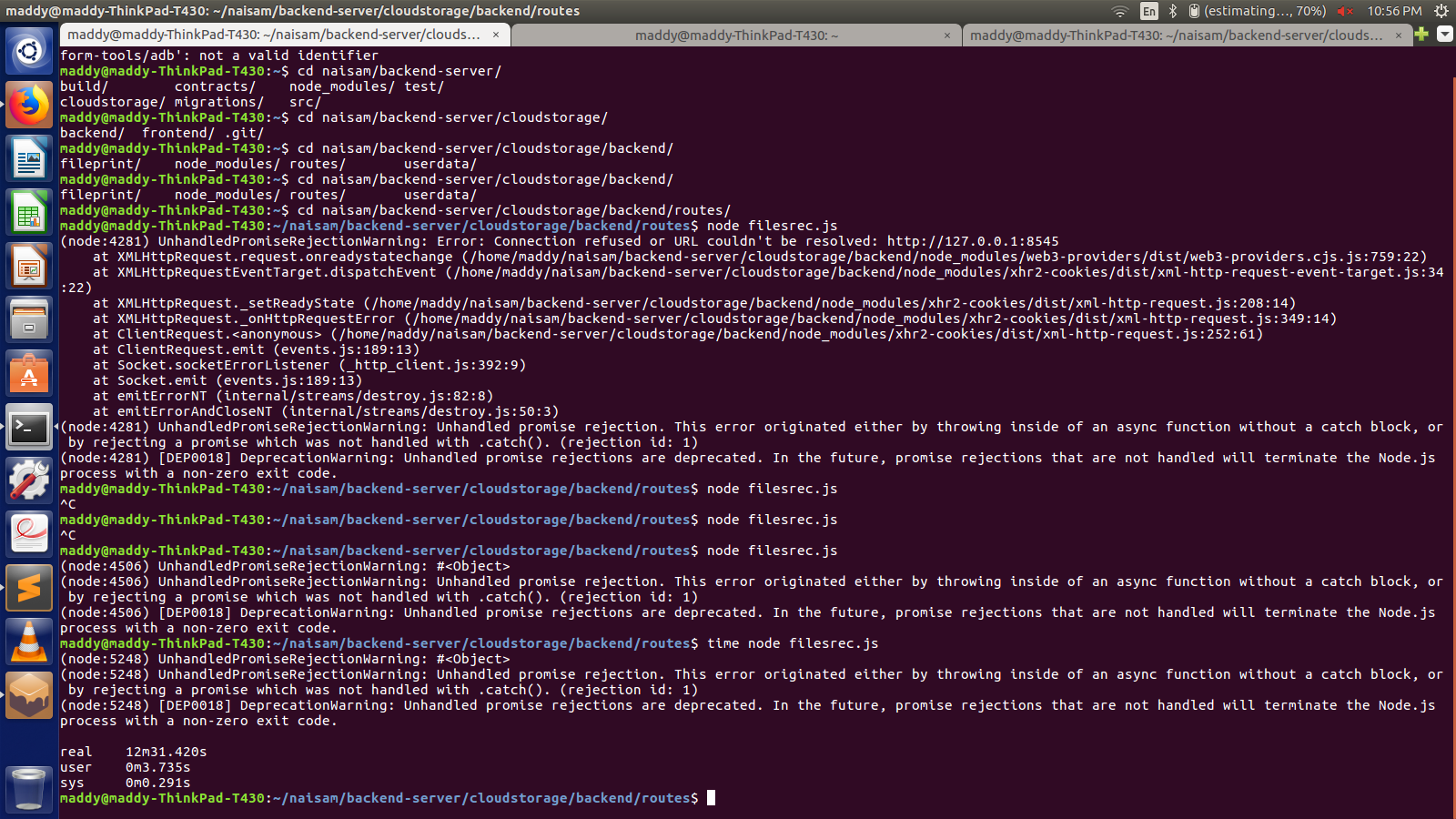Click the 'time node filesrec.js' command
1456x819 pixels.
[793, 643]
